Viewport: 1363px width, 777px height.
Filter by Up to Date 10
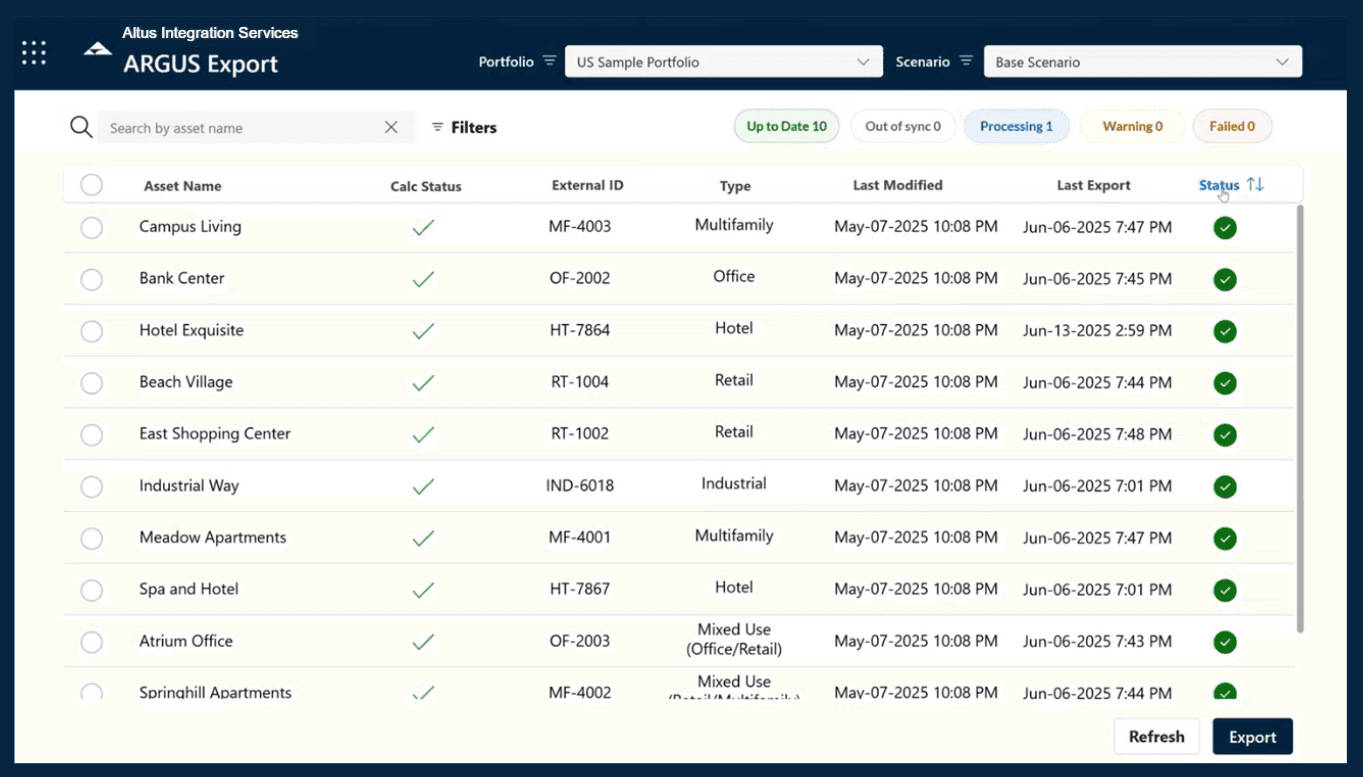pyautogui.click(x=787, y=126)
